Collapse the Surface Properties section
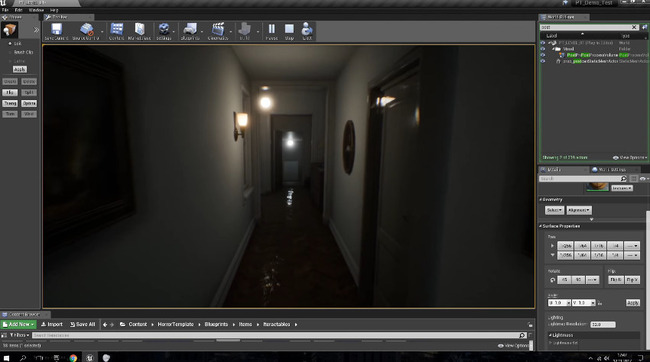This screenshot has width=650, height=362. pos(541,226)
